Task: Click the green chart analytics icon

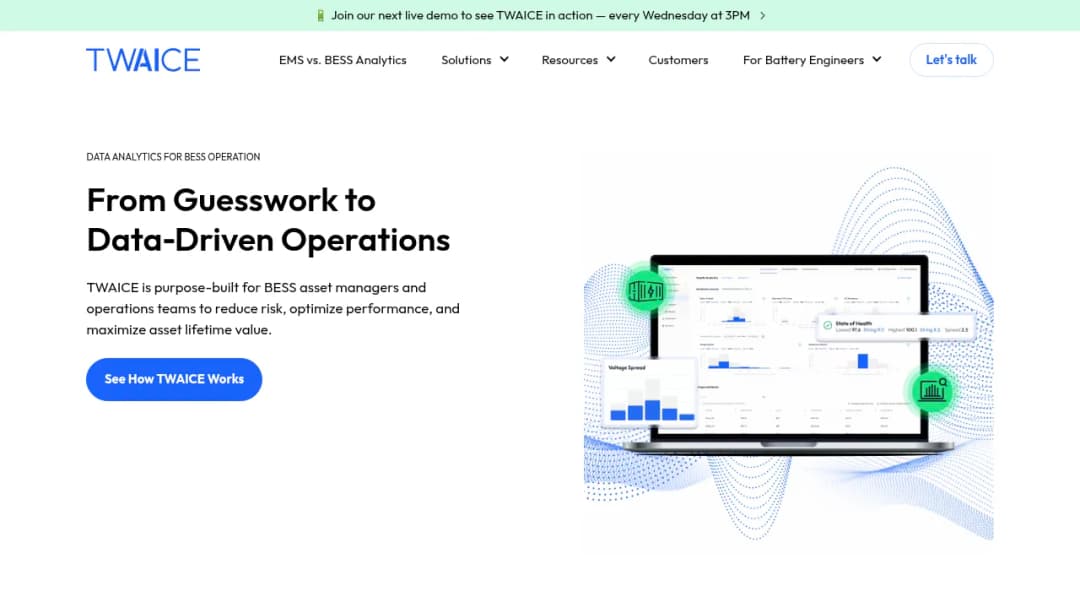Action: (x=932, y=390)
